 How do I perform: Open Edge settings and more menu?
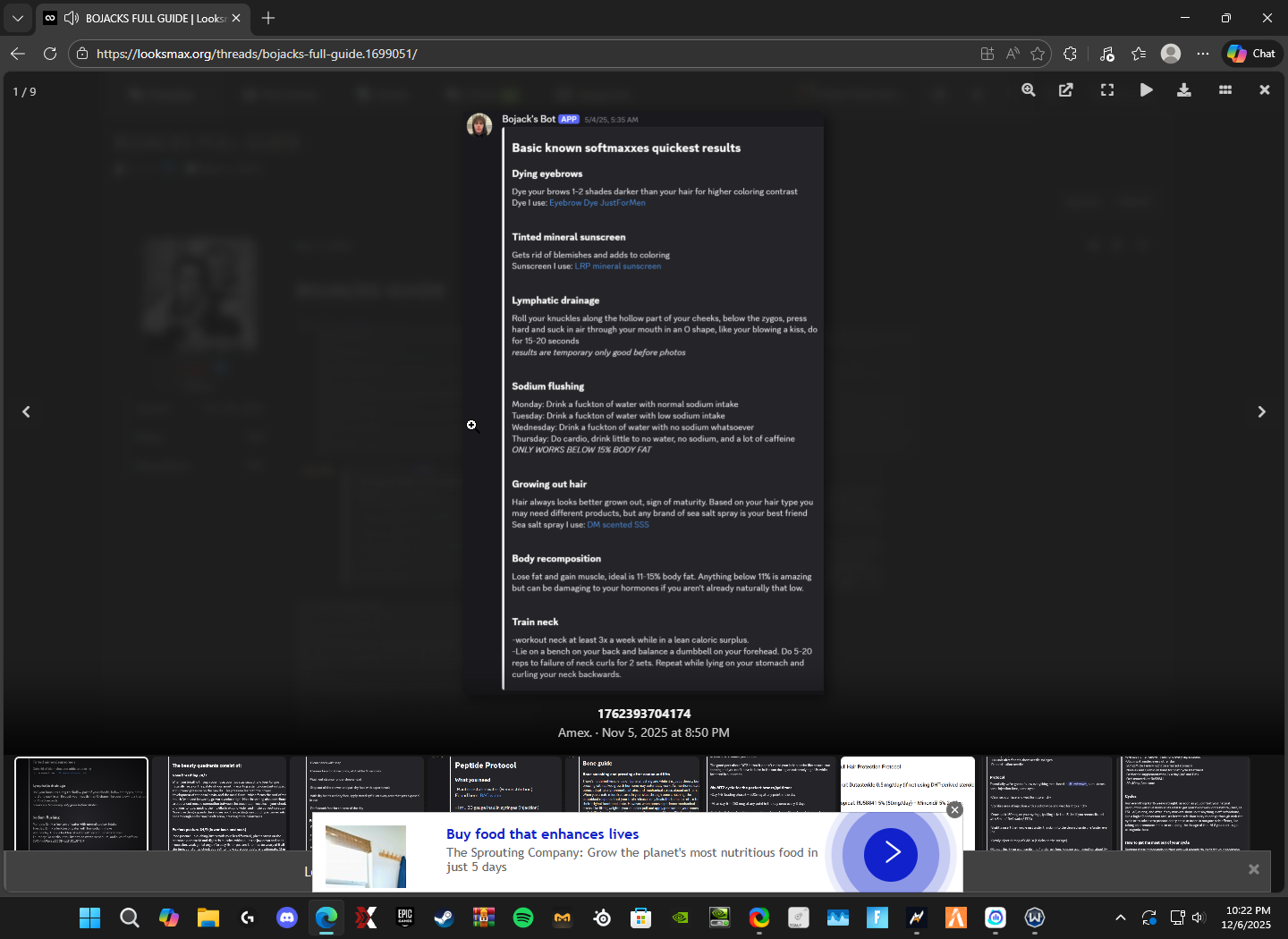pos(1203,54)
